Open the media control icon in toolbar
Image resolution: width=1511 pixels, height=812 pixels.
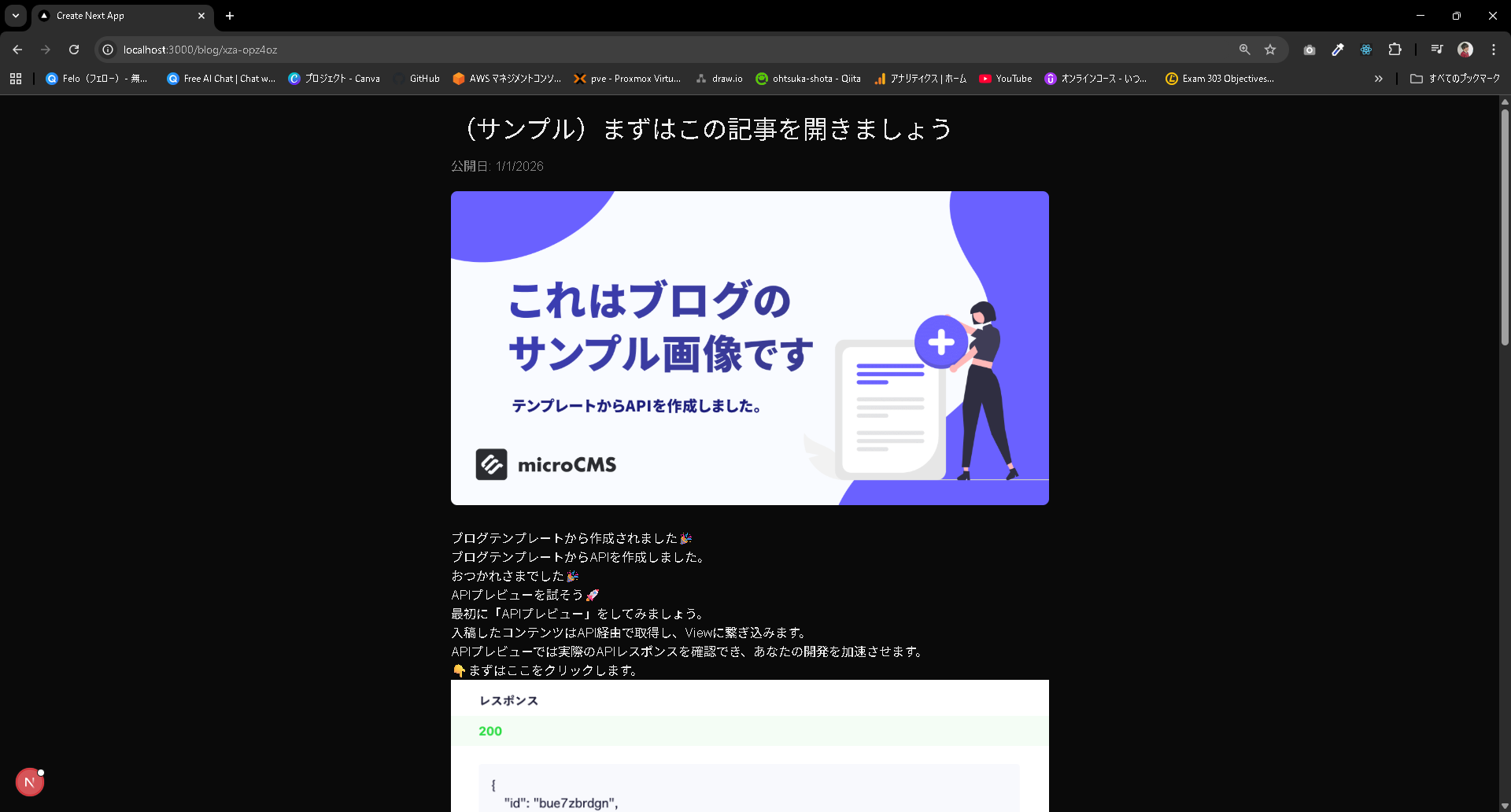[x=1437, y=50]
